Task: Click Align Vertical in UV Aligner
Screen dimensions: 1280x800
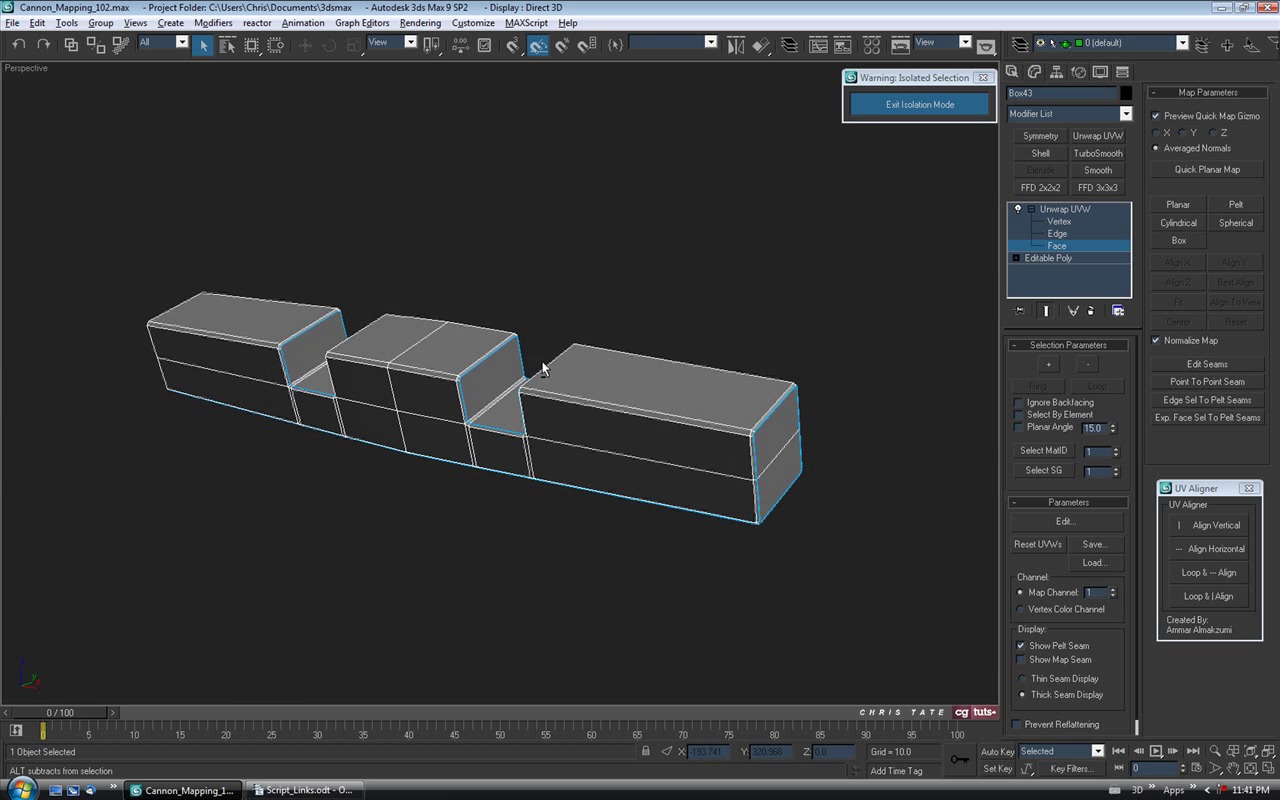Action: point(1209,525)
